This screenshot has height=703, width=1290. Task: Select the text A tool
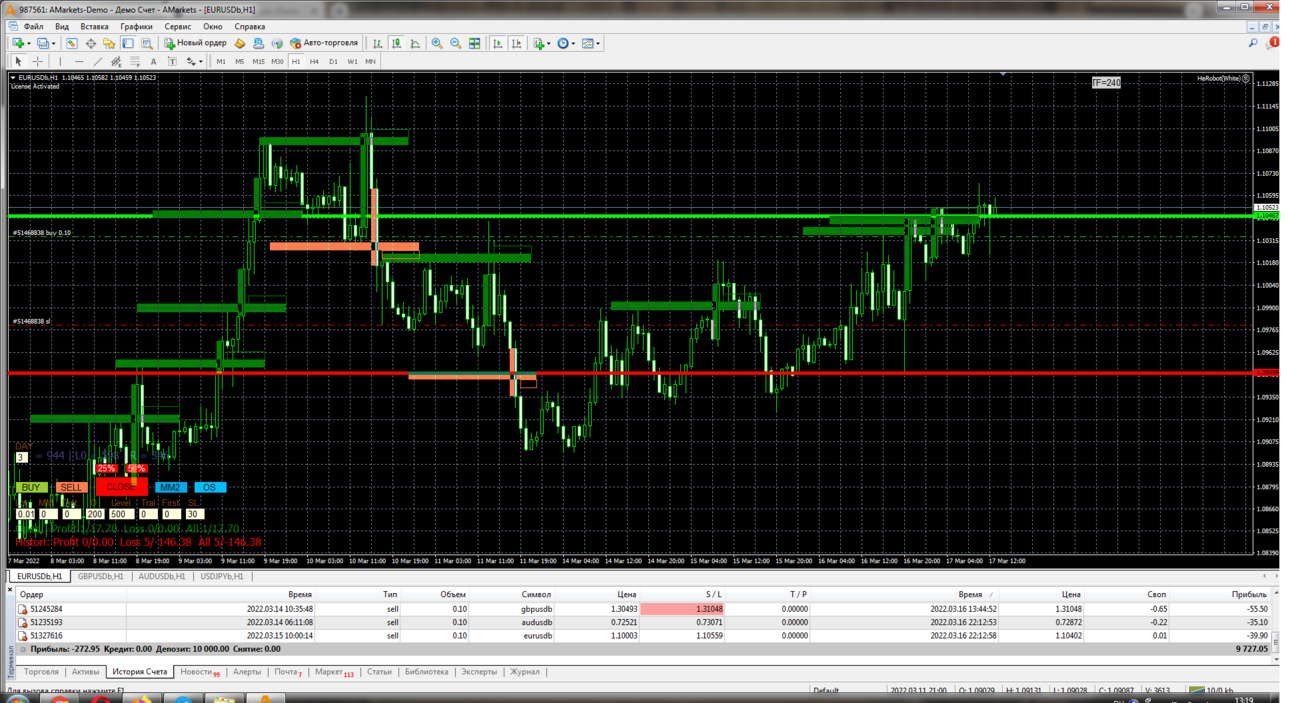tap(153, 62)
